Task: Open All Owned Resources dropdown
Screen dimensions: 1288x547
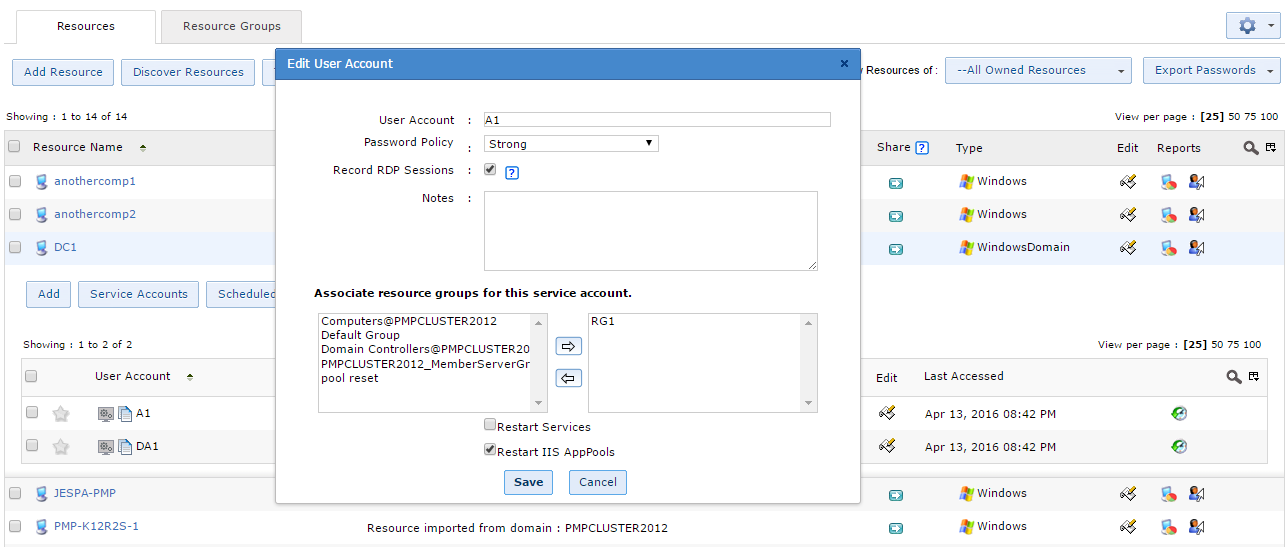Action: (1038, 70)
